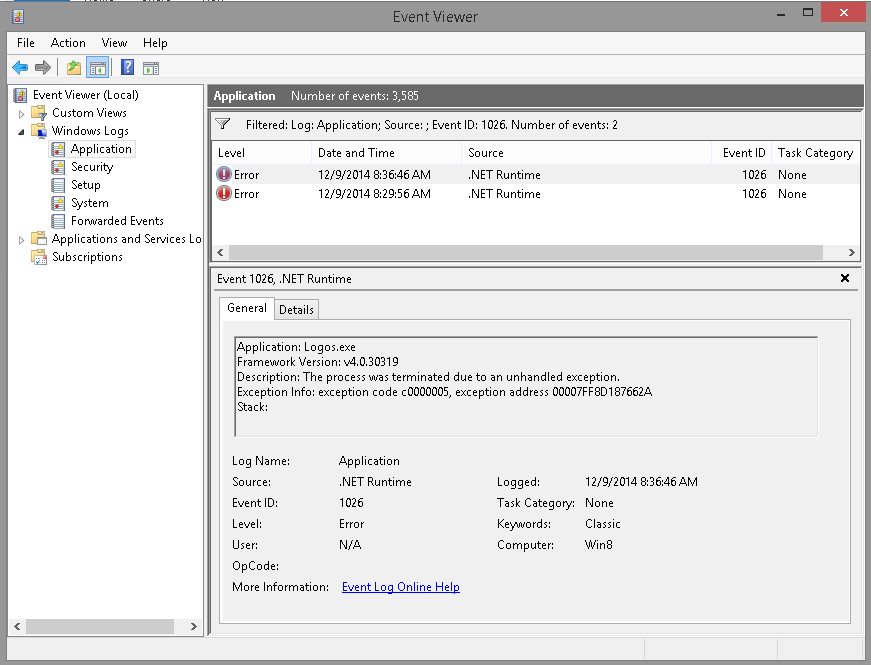The height and width of the screenshot is (665, 871).
Task: Click the blue Back arrow in toolbar
Action: click(20, 68)
